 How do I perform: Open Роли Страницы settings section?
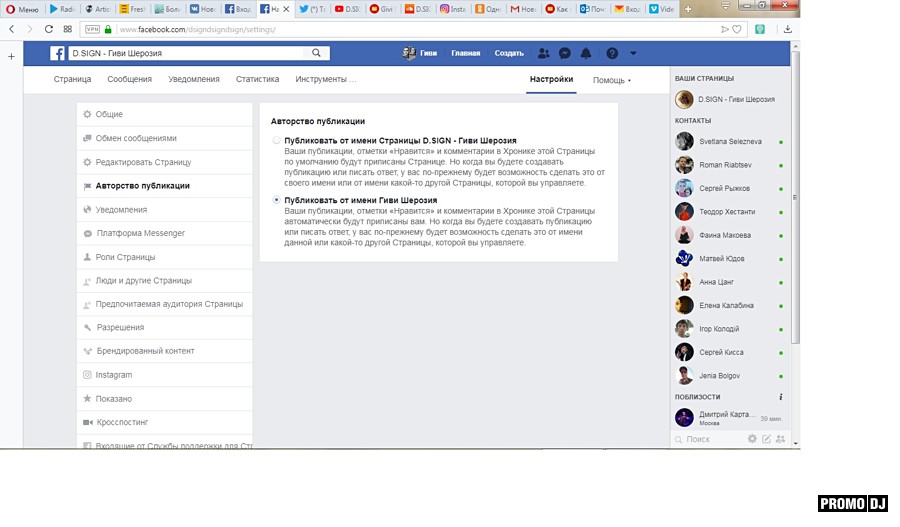coord(125,257)
